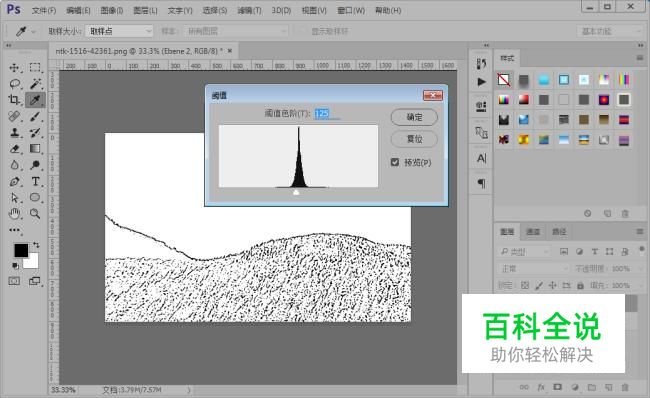The height and width of the screenshot is (398, 650).
Task: Select the Move tool
Action: point(15,68)
